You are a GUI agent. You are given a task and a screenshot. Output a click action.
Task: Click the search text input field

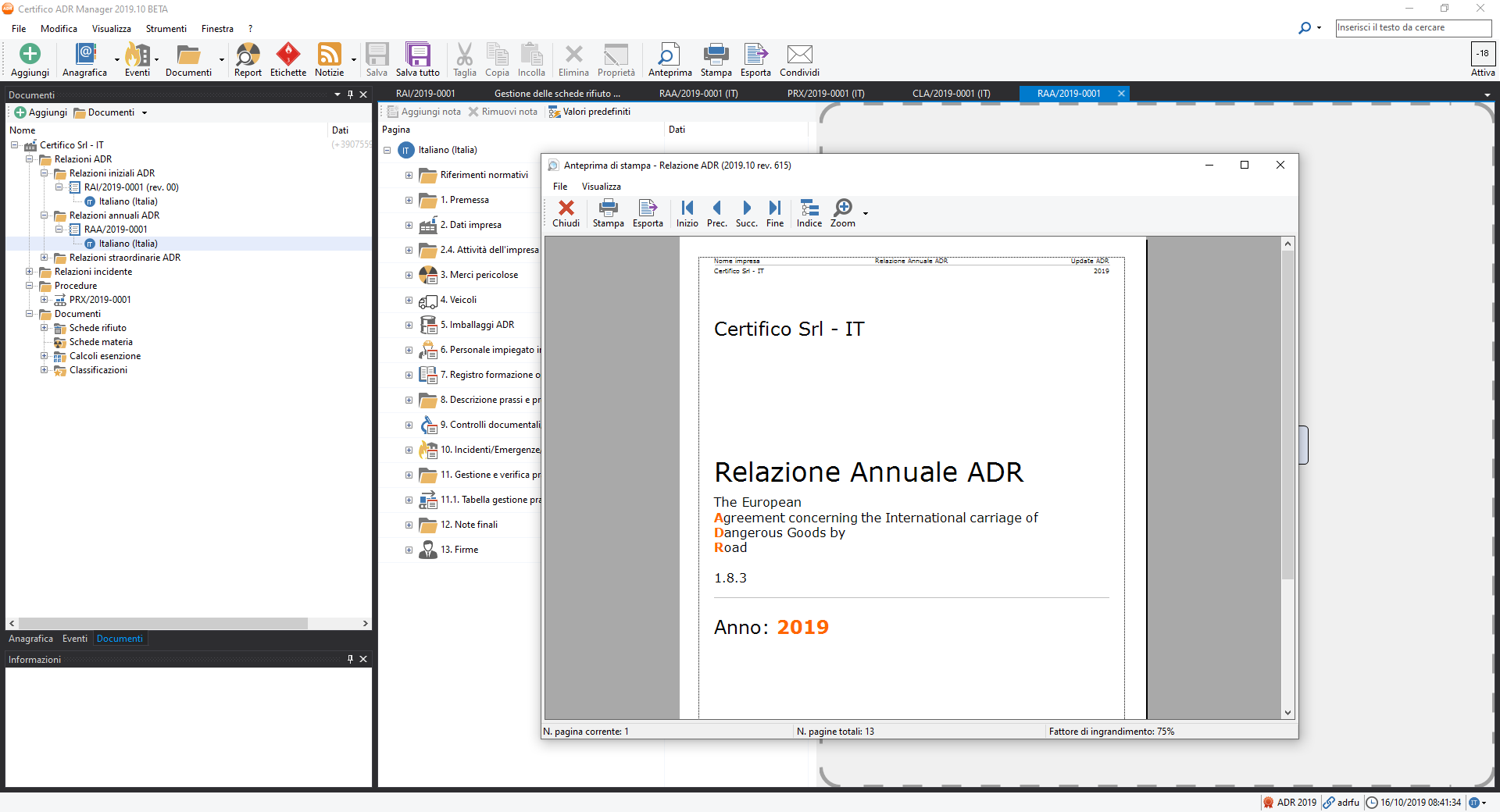(1412, 27)
